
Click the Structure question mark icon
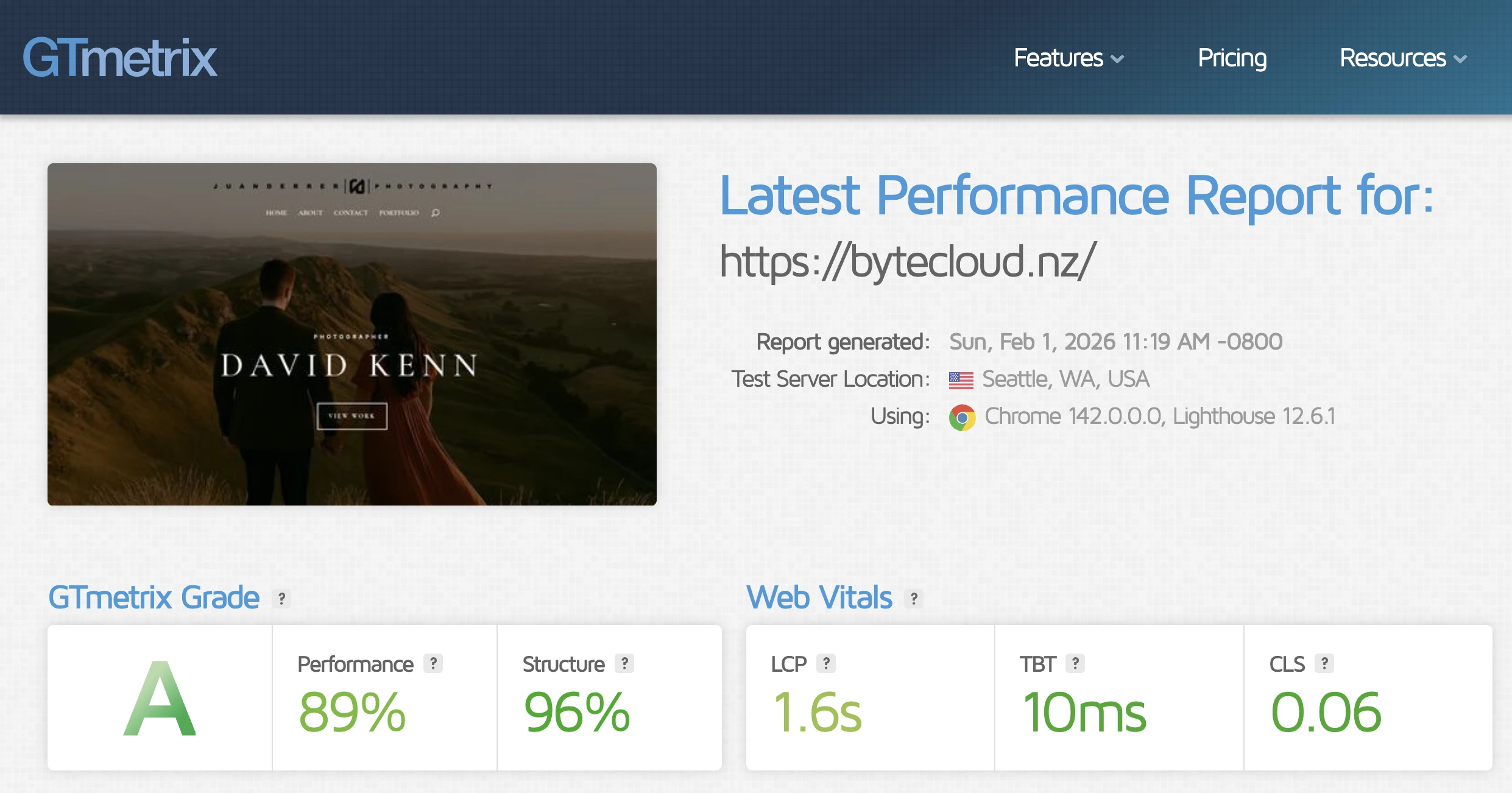[x=623, y=664]
